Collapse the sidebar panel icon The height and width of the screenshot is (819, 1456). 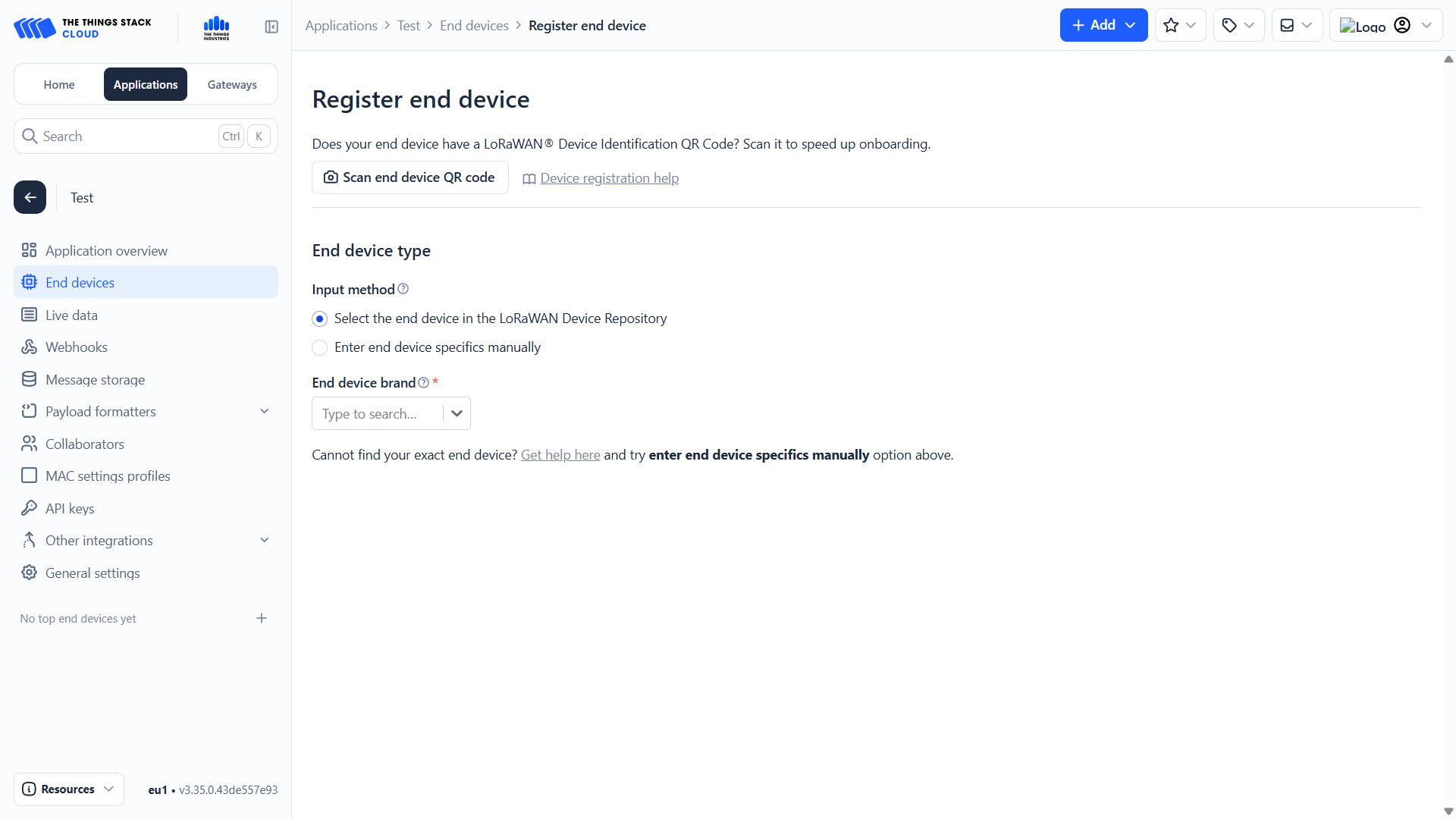click(271, 27)
